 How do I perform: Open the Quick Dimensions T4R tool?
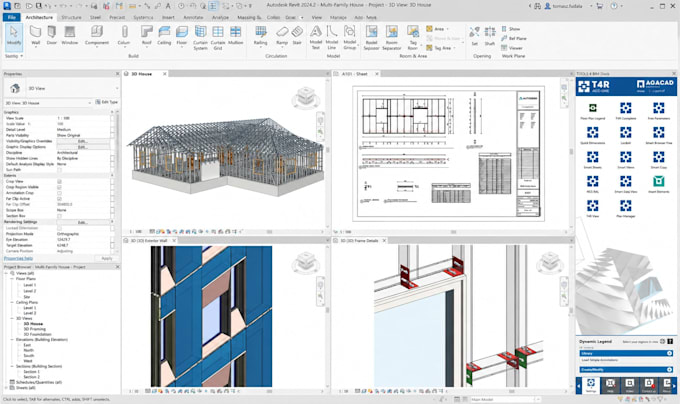(592, 136)
